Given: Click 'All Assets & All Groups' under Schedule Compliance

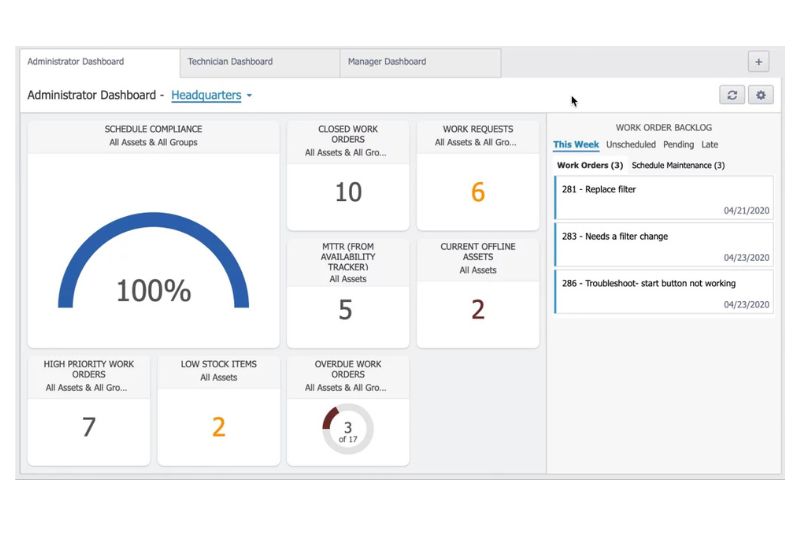Looking at the screenshot, I should tap(154, 142).
